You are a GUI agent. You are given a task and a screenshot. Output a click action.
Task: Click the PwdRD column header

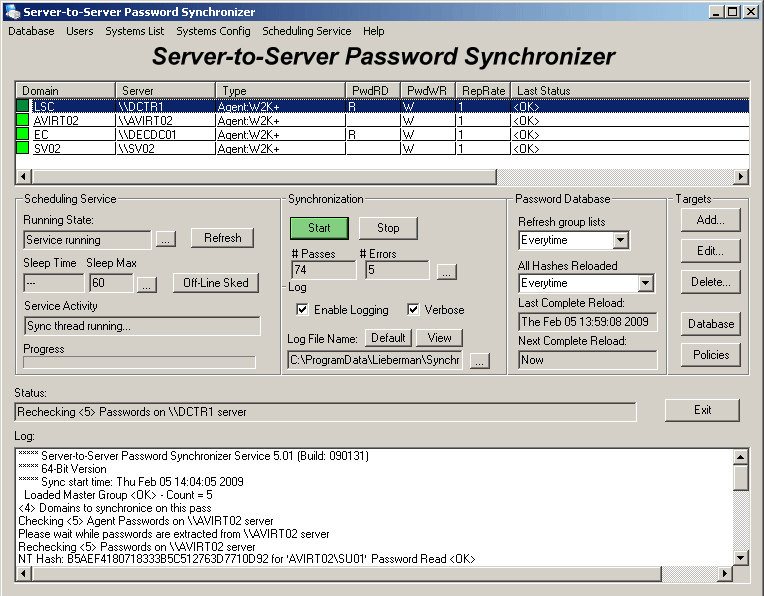(373, 91)
